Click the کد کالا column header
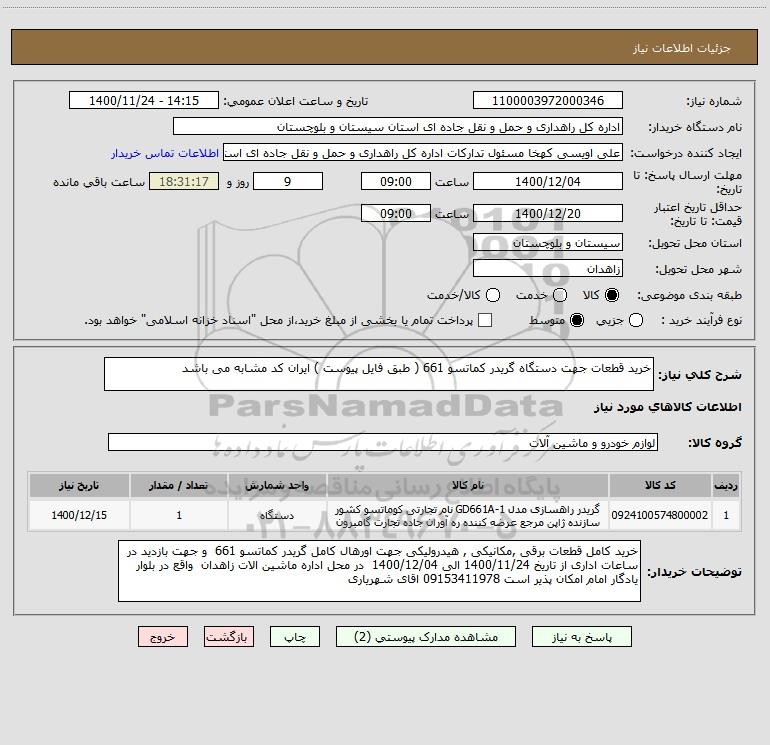The height and width of the screenshot is (745, 770). (660, 485)
